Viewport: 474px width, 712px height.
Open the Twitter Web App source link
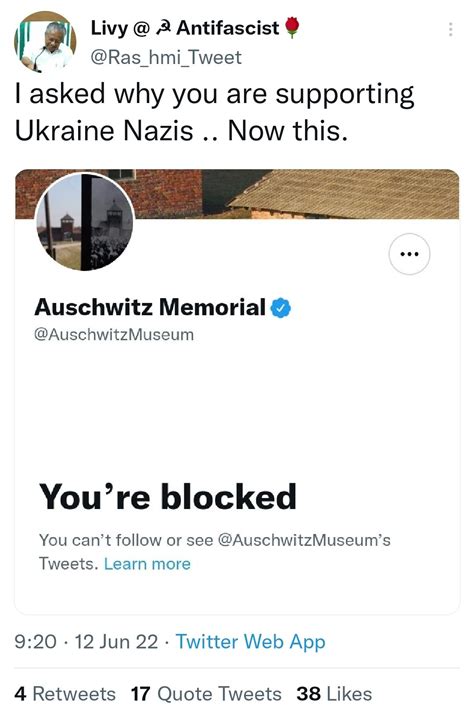click(x=250, y=642)
